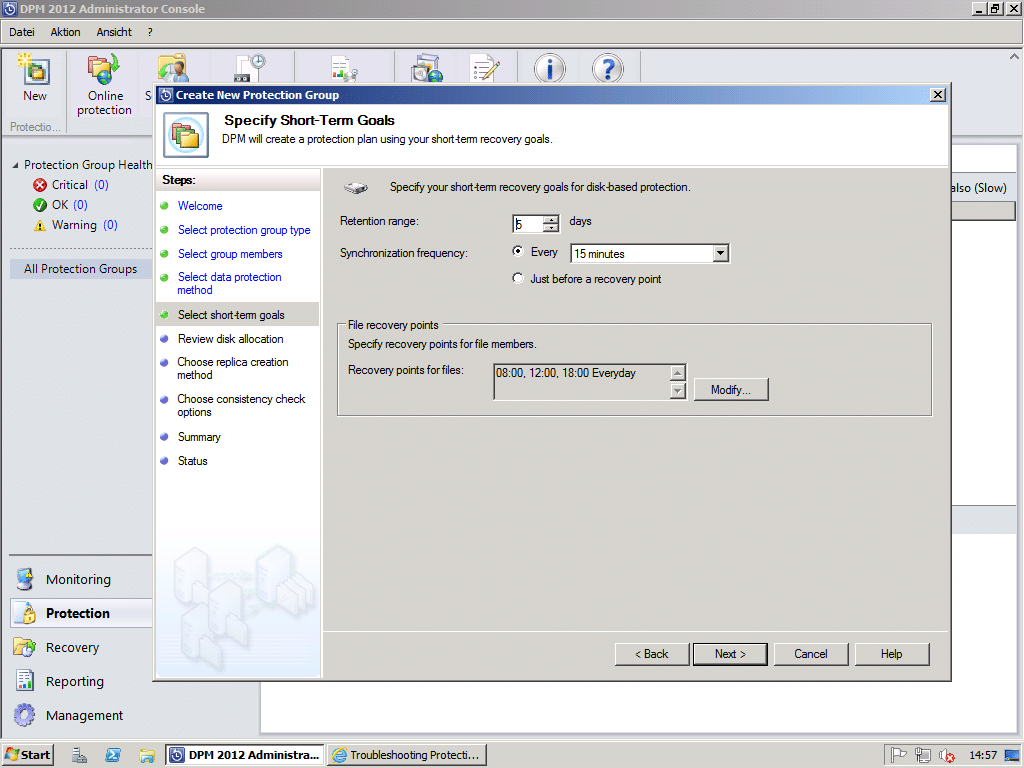Open the 15 minutes frequency dropdown
Viewport: 1024px width, 768px height.
(720, 253)
